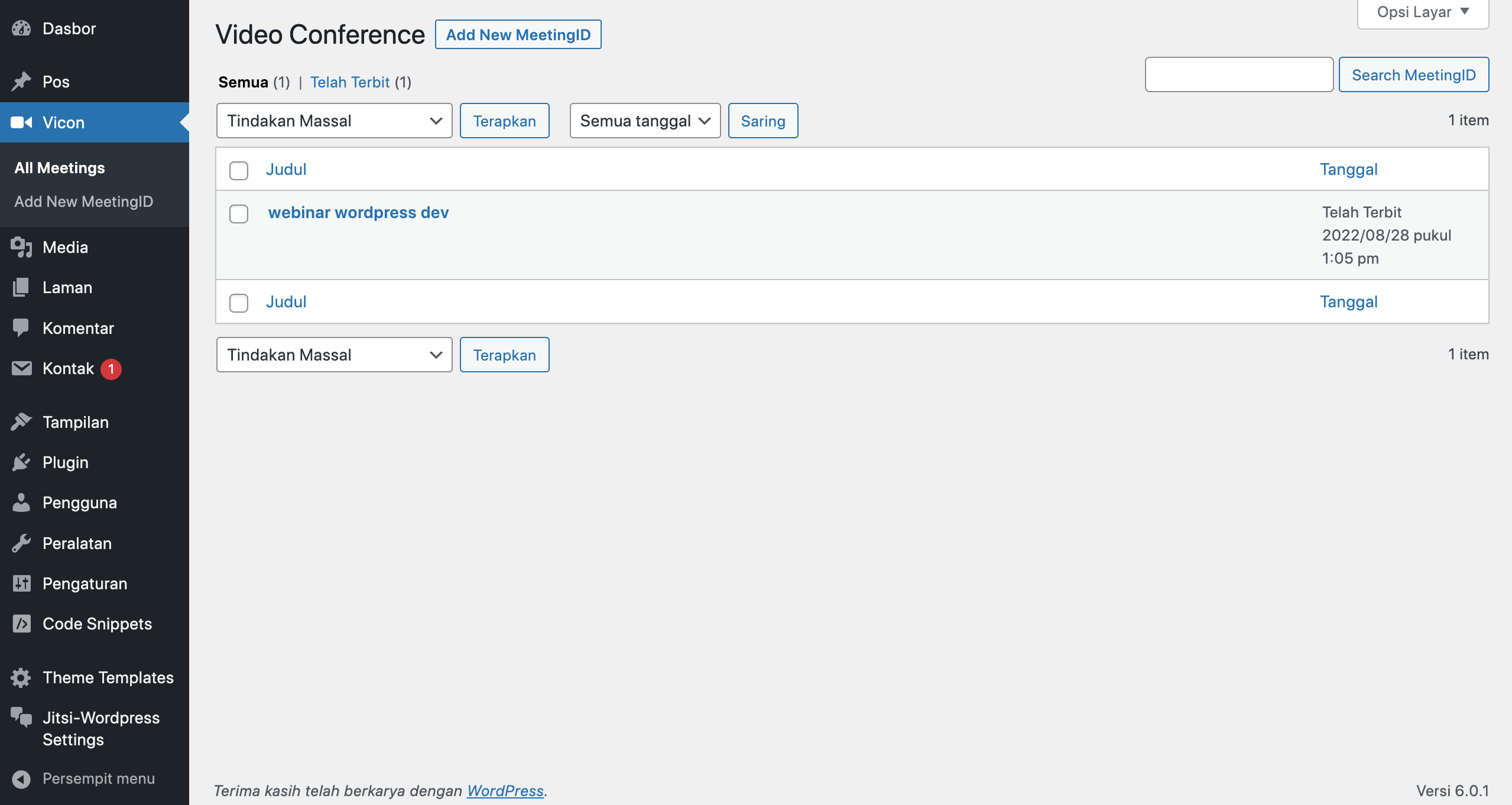
Task: Expand the Opsi Layar panel
Action: [x=1422, y=12]
